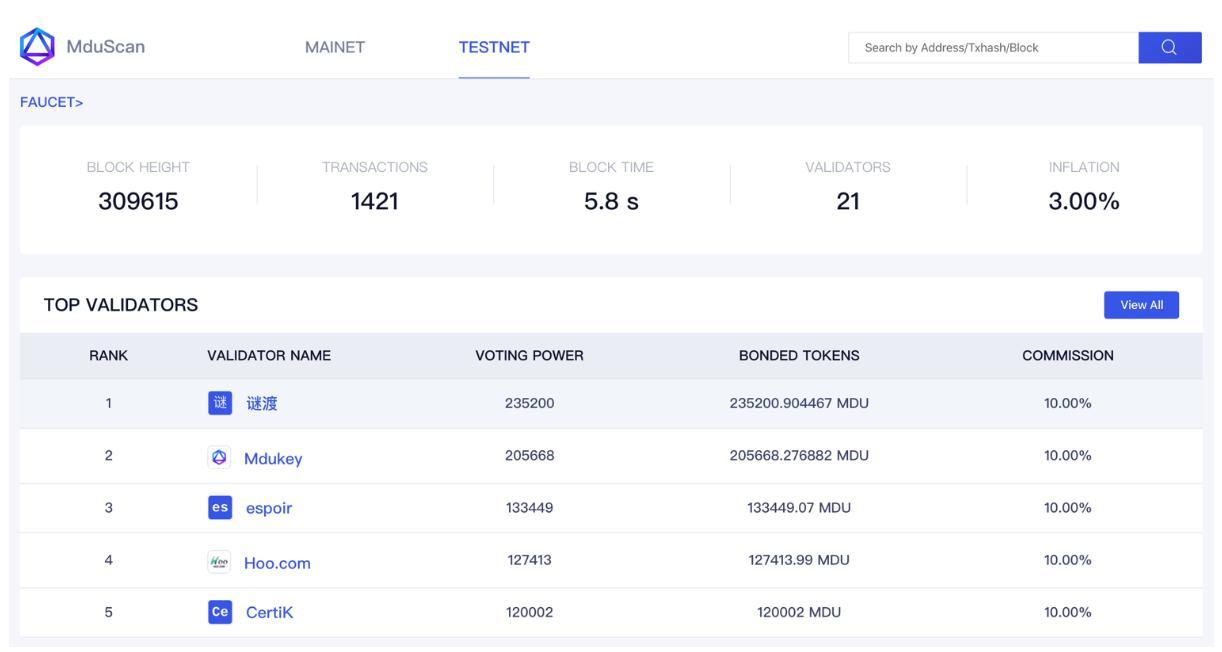Open the Mdukey validator name link
This screenshot has height=652, width=1222.
click(x=273, y=459)
